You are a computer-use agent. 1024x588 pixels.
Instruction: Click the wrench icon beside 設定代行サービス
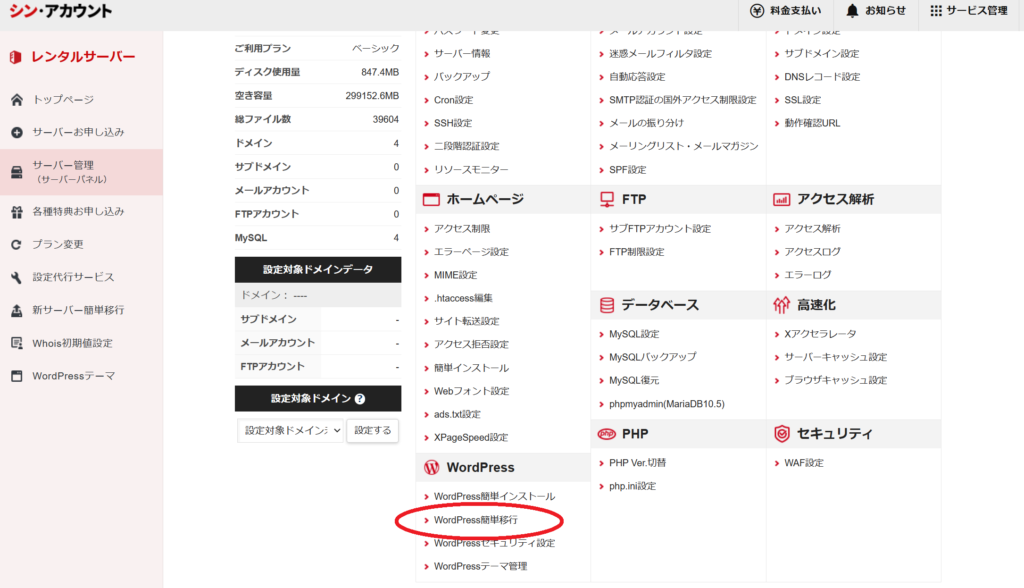(x=16, y=277)
